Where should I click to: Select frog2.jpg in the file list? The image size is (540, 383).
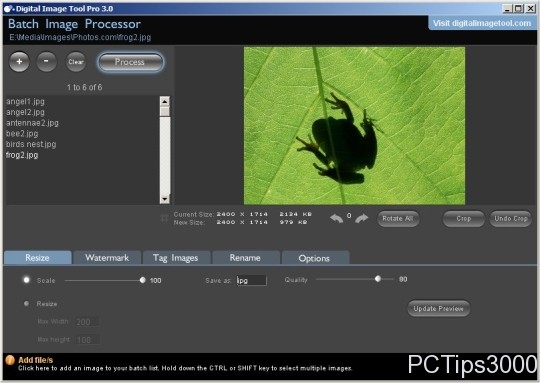pyautogui.click(x=22, y=155)
